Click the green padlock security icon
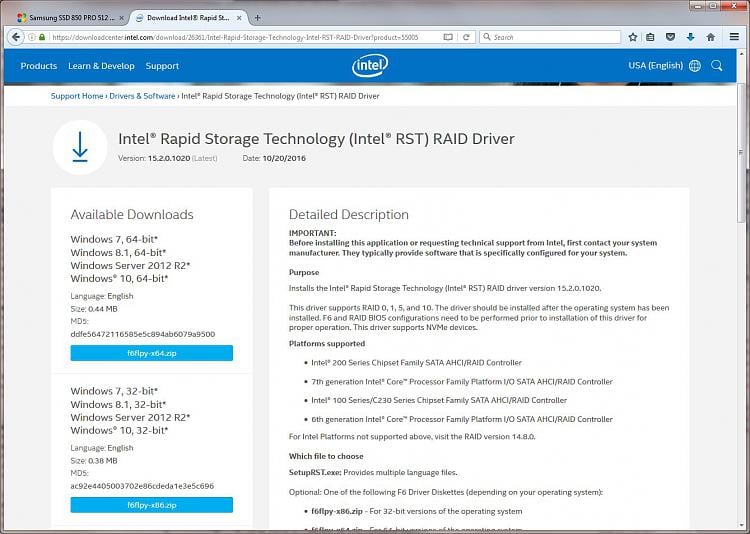Screen dimensions: 750x534 coord(42,37)
